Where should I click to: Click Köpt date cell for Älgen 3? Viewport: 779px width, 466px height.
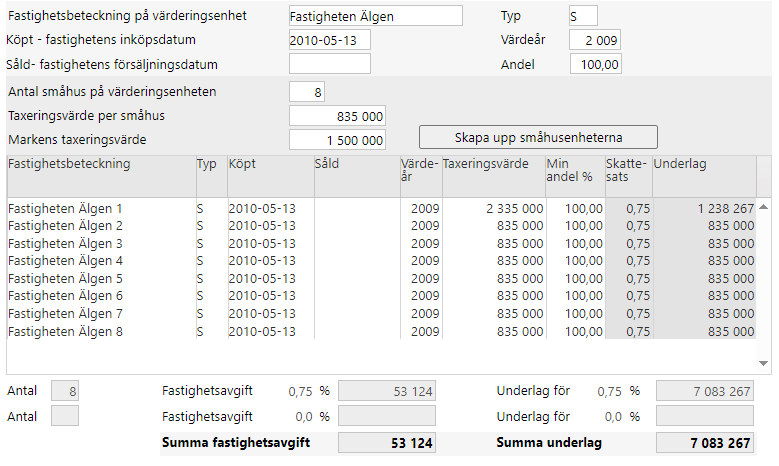pos(271,243)
